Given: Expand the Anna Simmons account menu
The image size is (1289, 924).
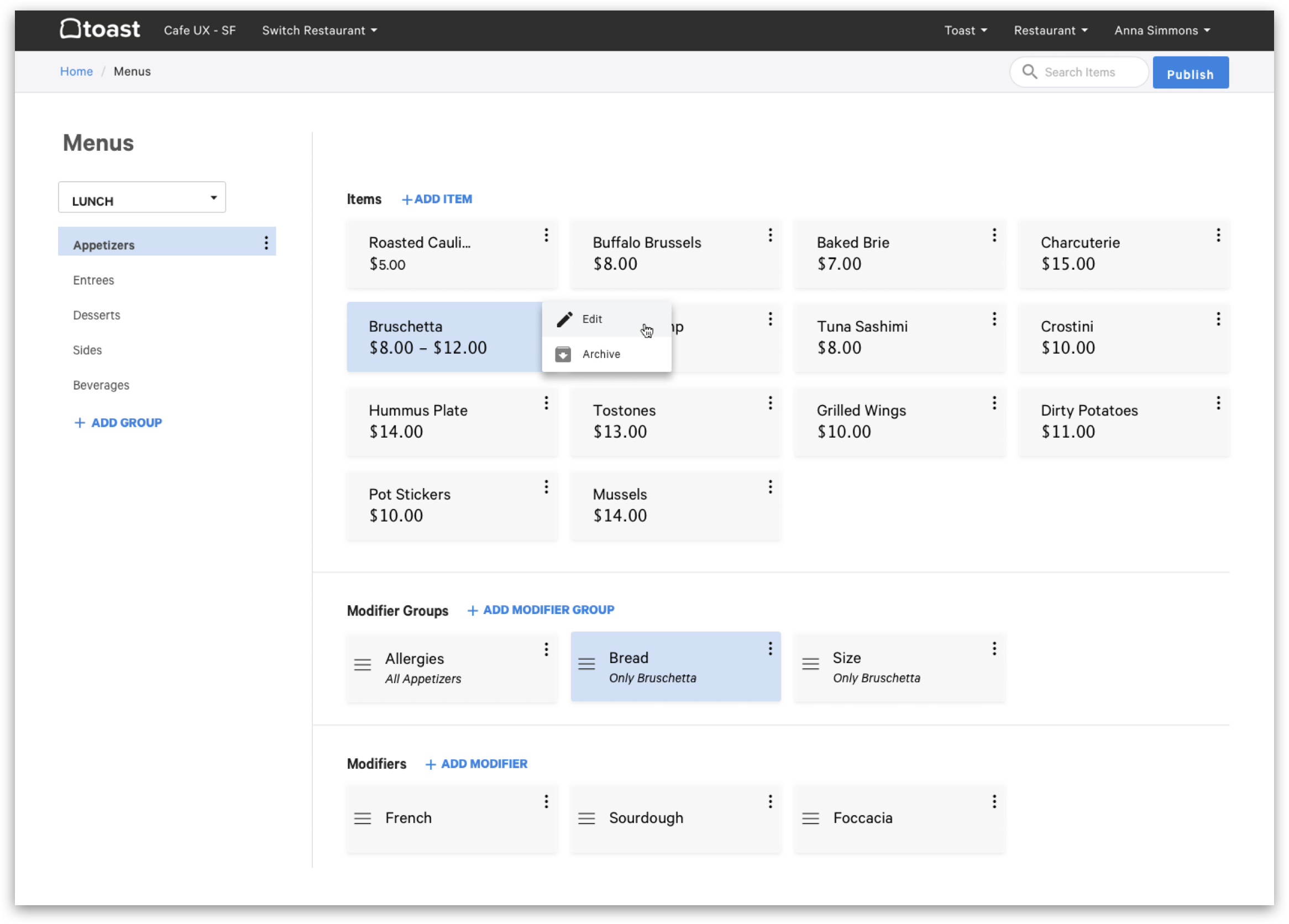Looking at the screenshot, I should pyautogui.click(x=1162, y=30).
